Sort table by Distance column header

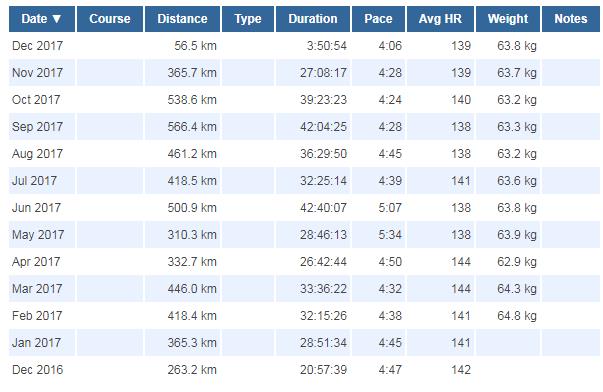coord(182,19)
